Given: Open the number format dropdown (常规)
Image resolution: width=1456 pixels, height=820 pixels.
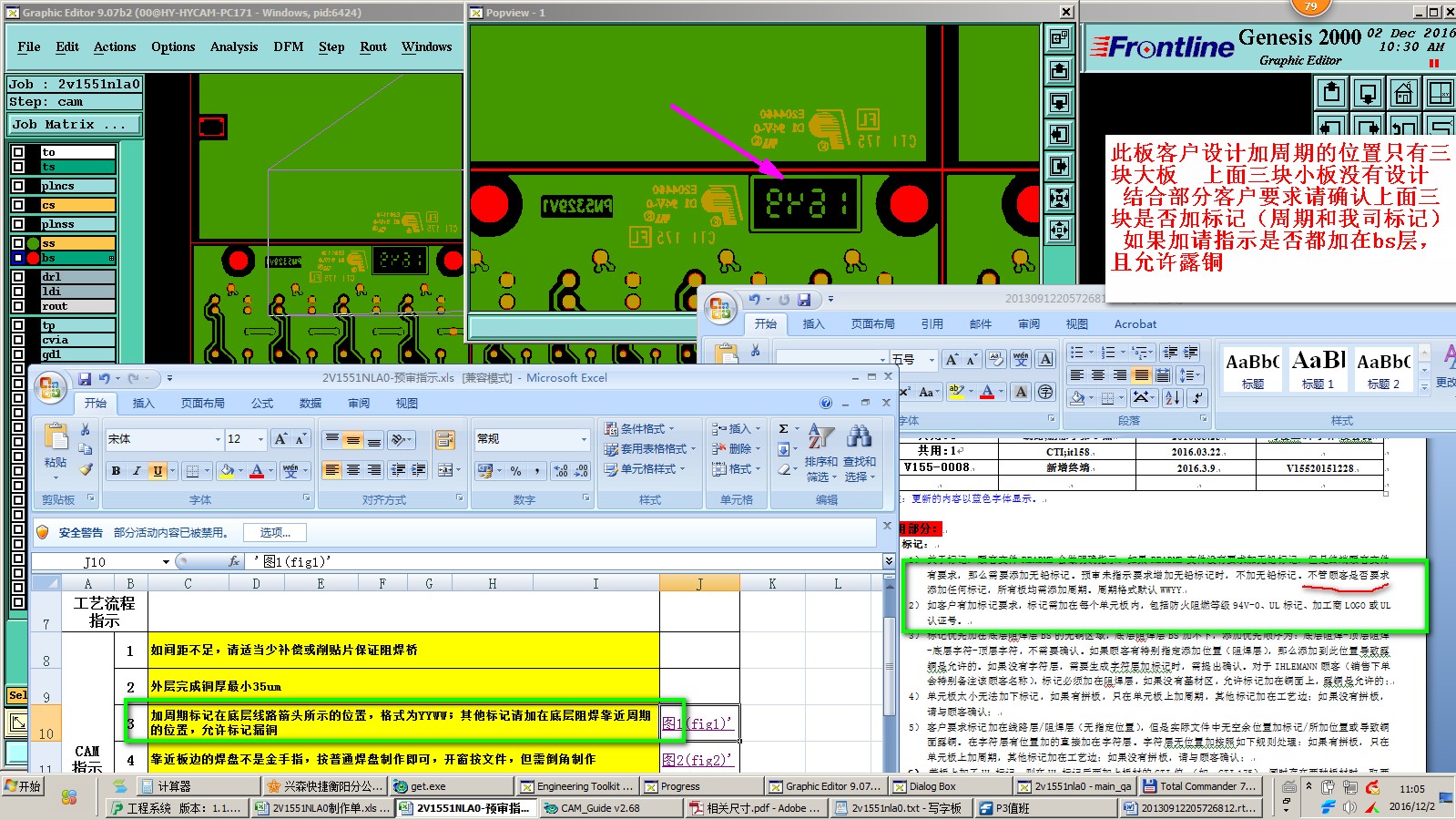Looking at the screenshot, I should 584,439.
